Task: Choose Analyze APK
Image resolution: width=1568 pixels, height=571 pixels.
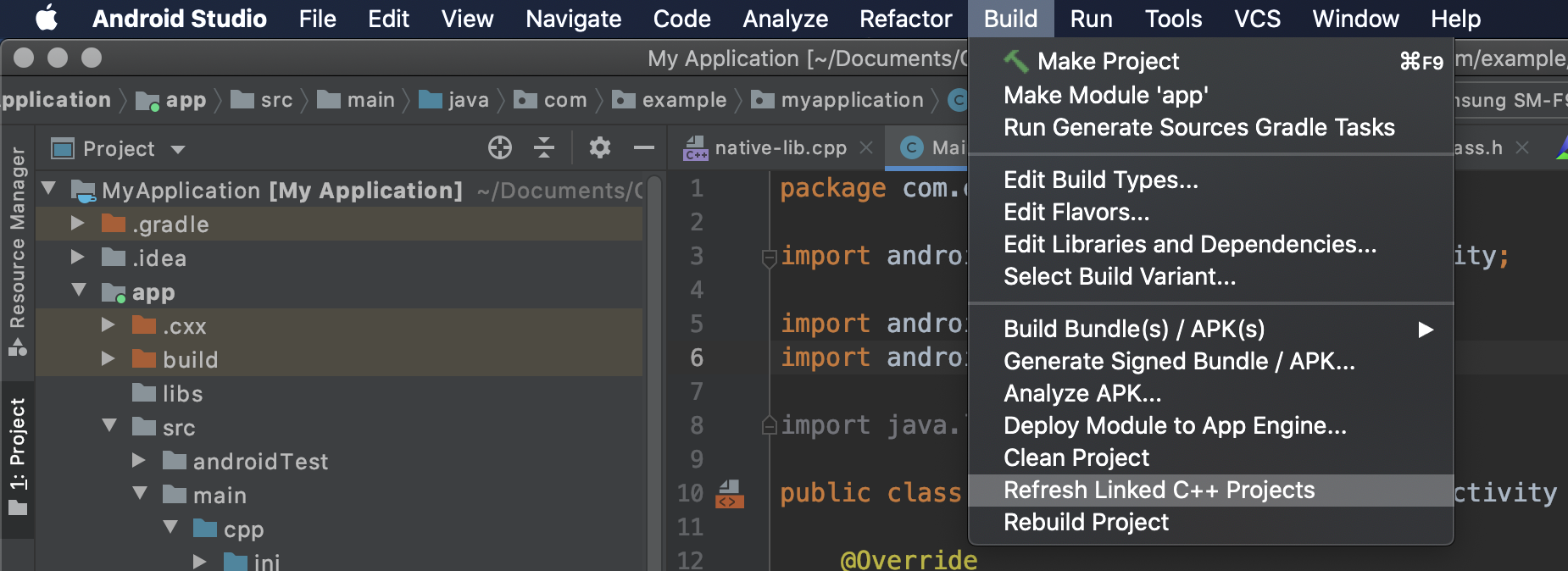Action: (1211, 393)
